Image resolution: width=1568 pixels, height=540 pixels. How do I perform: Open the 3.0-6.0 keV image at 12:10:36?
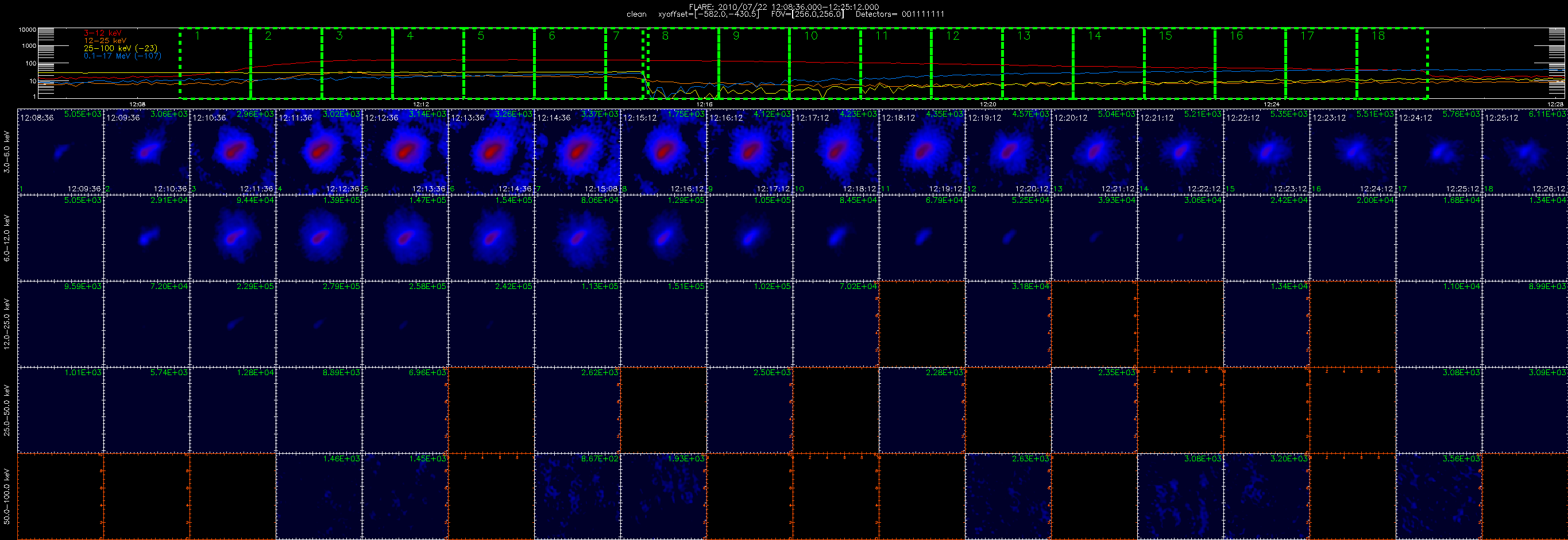point(233,152)
